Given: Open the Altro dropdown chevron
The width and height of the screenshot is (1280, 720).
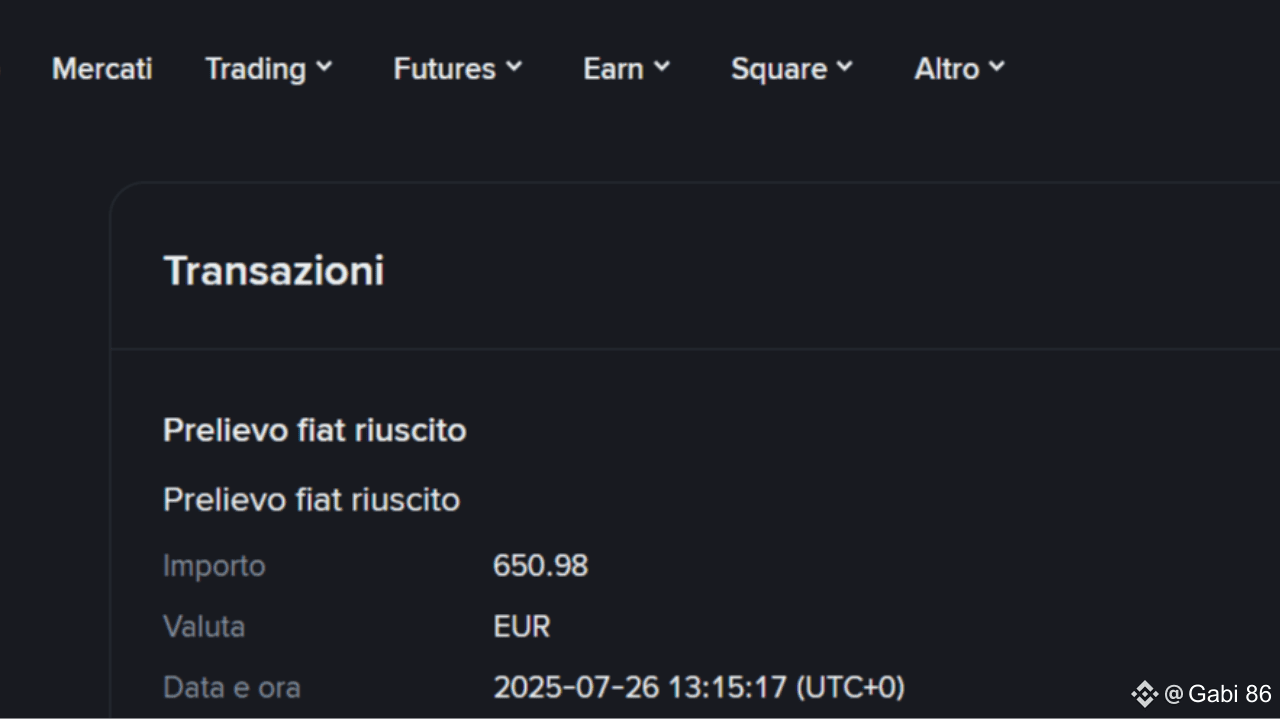Looking at the screenshot, I should click(997, 67).
